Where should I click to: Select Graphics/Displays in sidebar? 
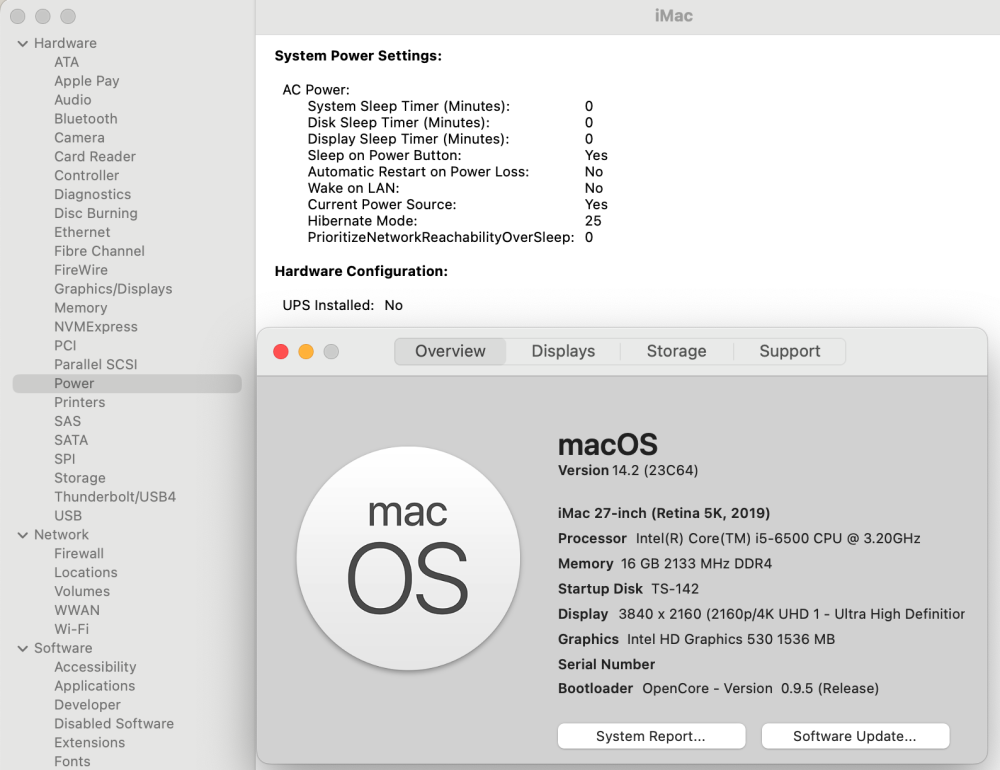tap(113, 289)
